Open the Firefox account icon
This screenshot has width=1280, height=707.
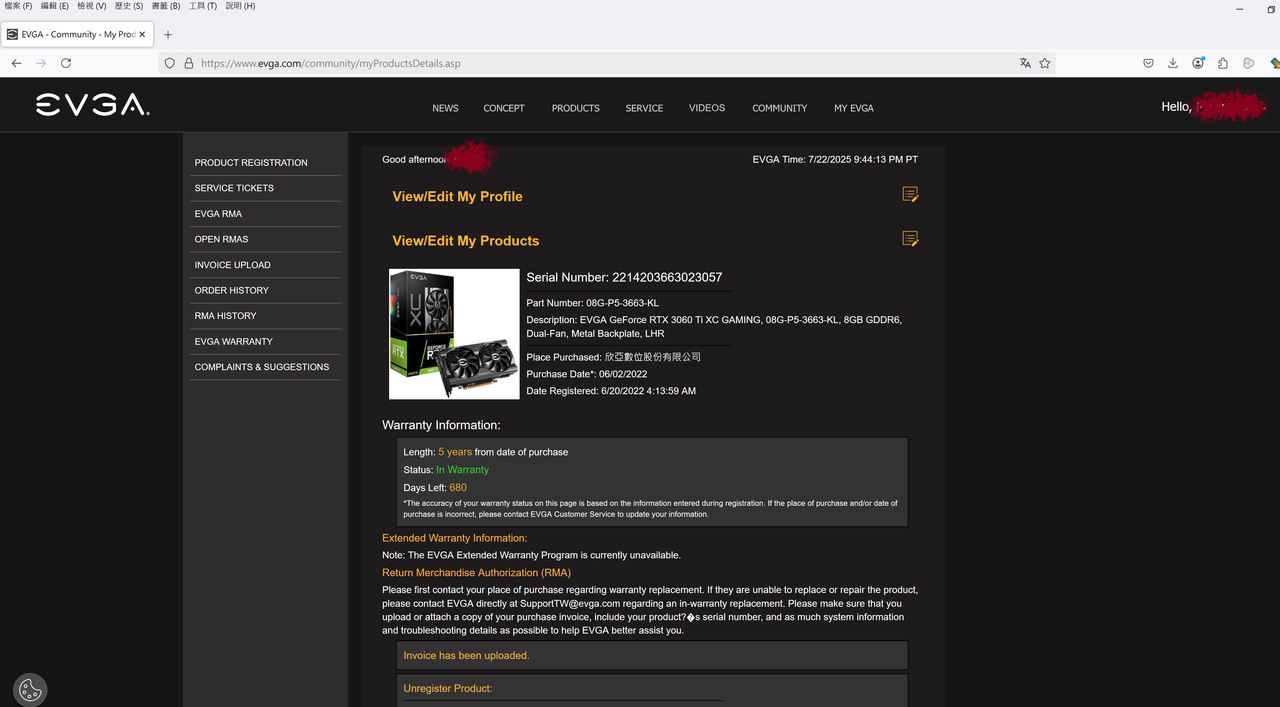coord(1198,63)
